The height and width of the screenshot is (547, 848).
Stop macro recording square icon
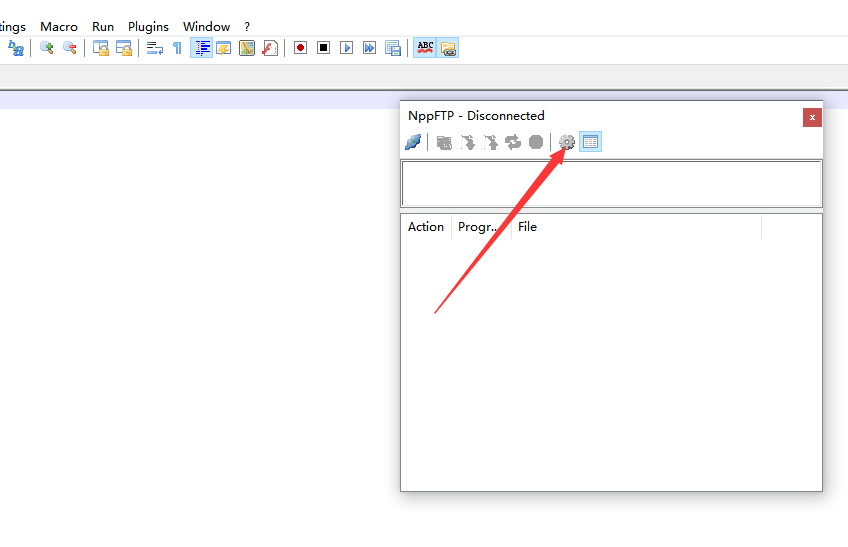tap(323, 48)
